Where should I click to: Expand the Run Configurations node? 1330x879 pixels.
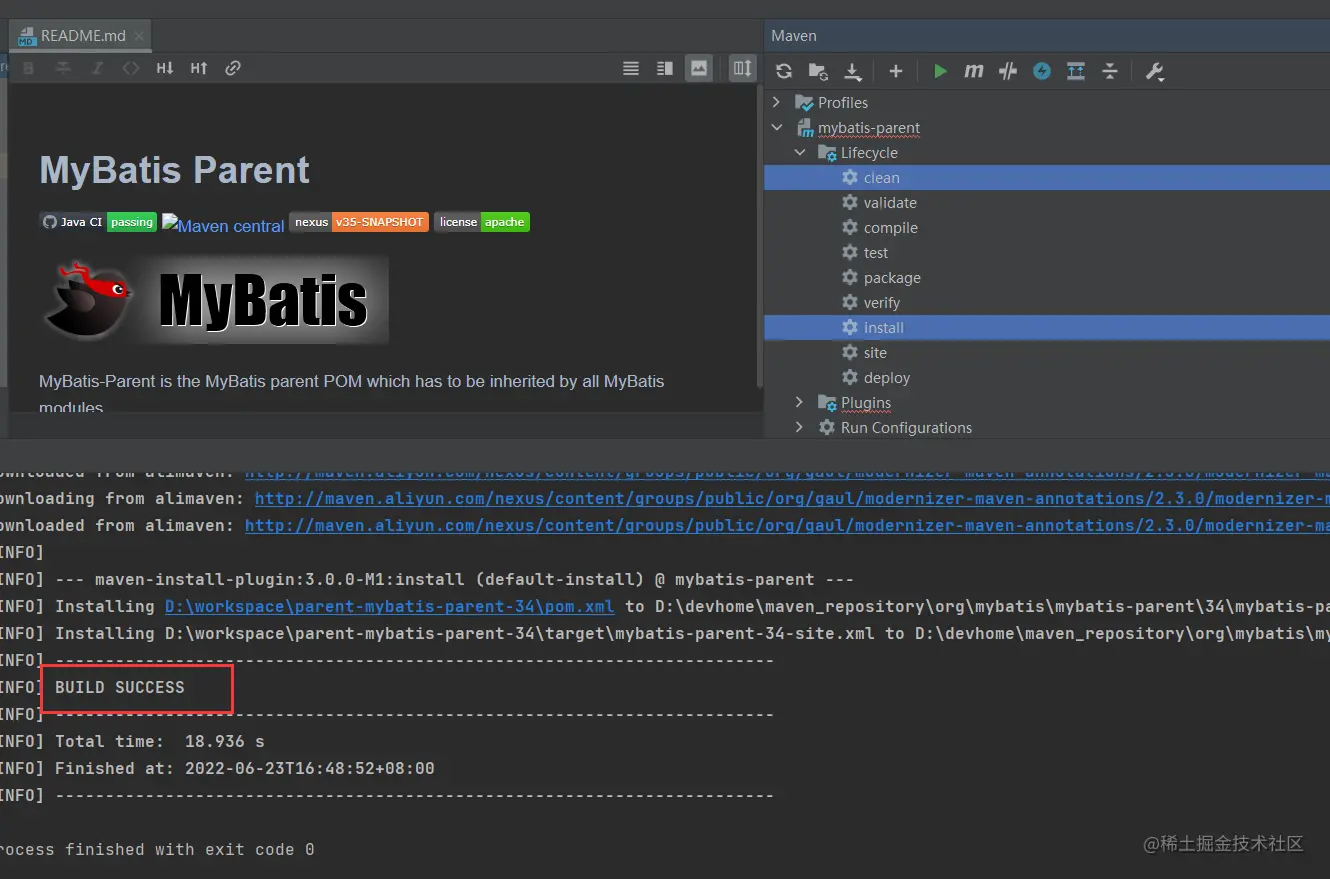click(x=800, y=427)
